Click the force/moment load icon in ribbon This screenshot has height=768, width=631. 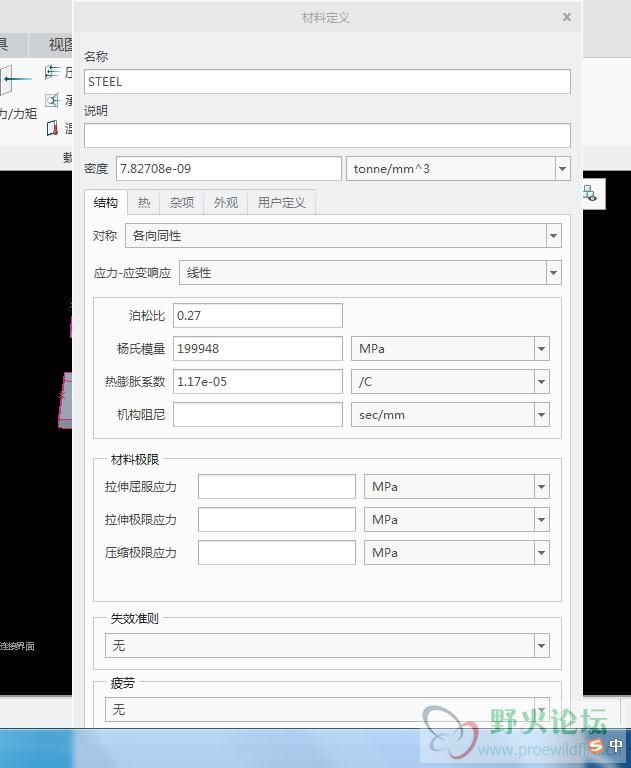click(x=15, y=81)
